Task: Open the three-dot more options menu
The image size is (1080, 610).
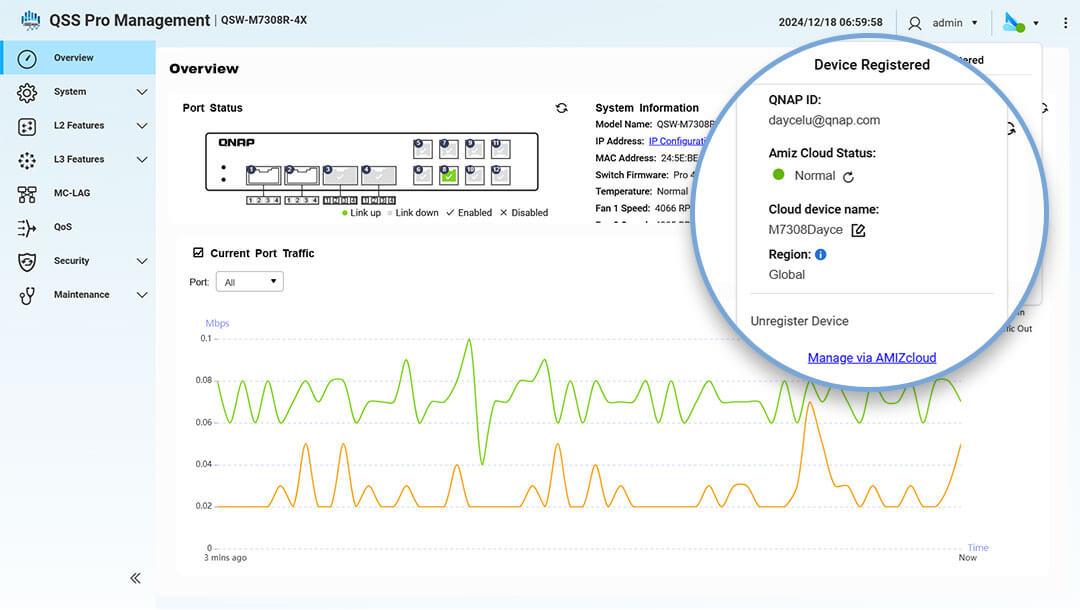Action: pos(1065,22)
